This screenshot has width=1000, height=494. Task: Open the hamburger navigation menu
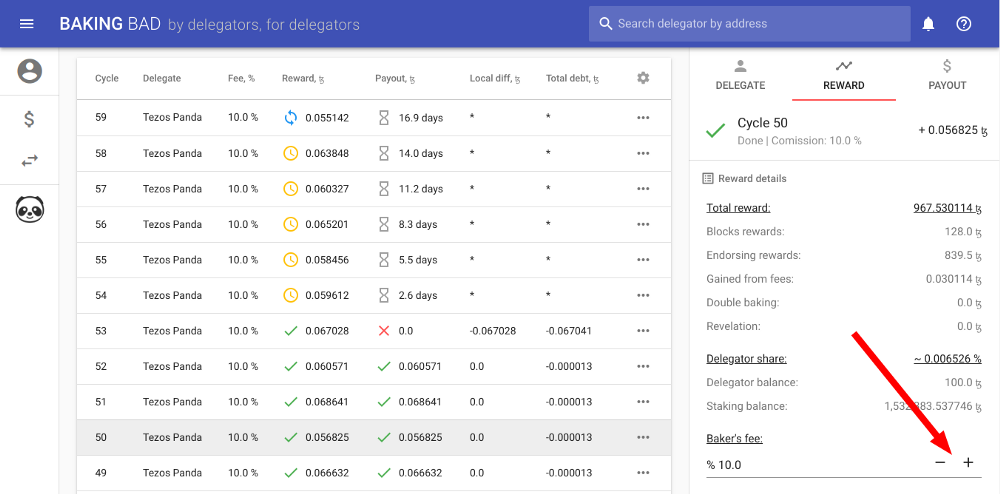tap(27, 24)
